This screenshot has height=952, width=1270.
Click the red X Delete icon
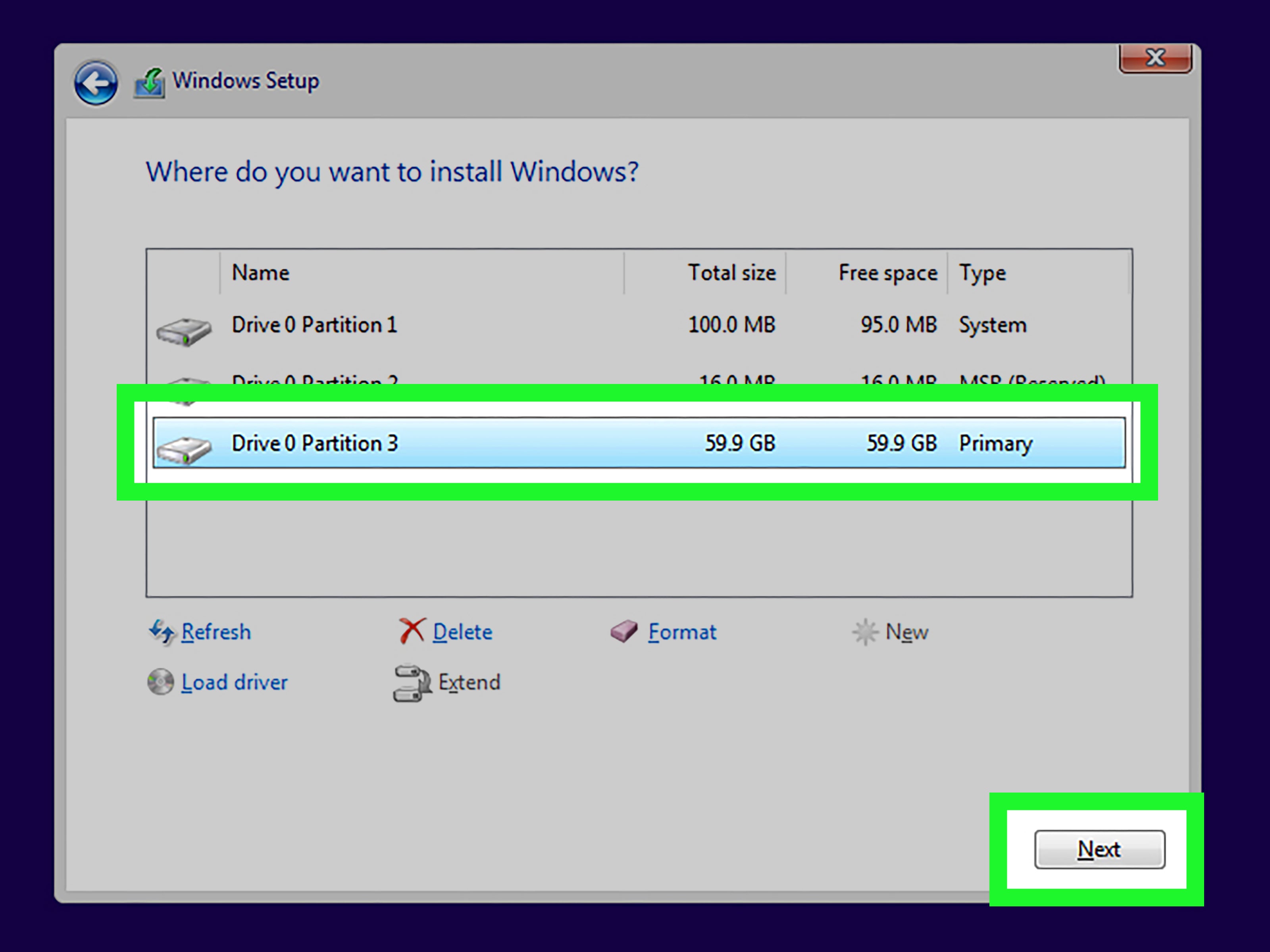pos(412,631)
